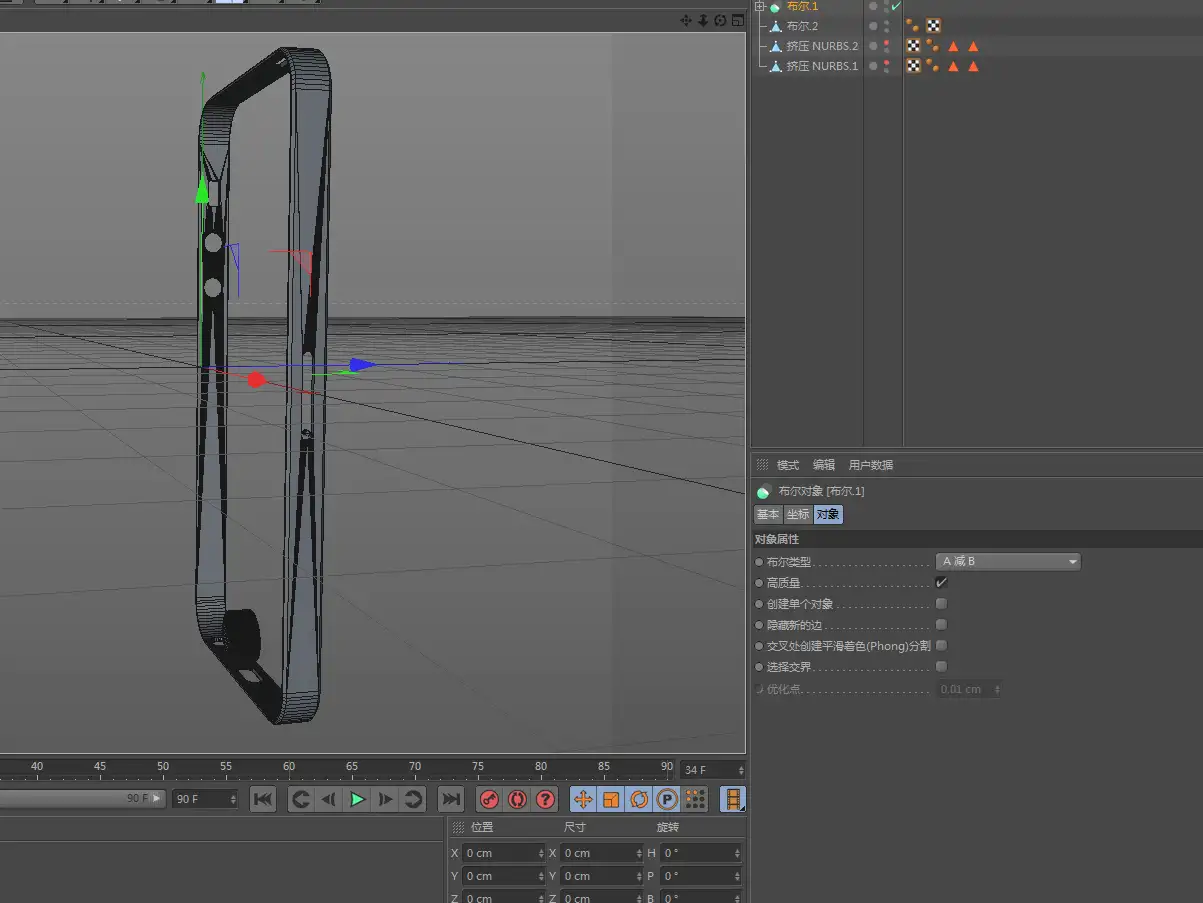Screen dimensions: 1203x903
Task: Open the 用户数据 menu
Action: point(871,465)
